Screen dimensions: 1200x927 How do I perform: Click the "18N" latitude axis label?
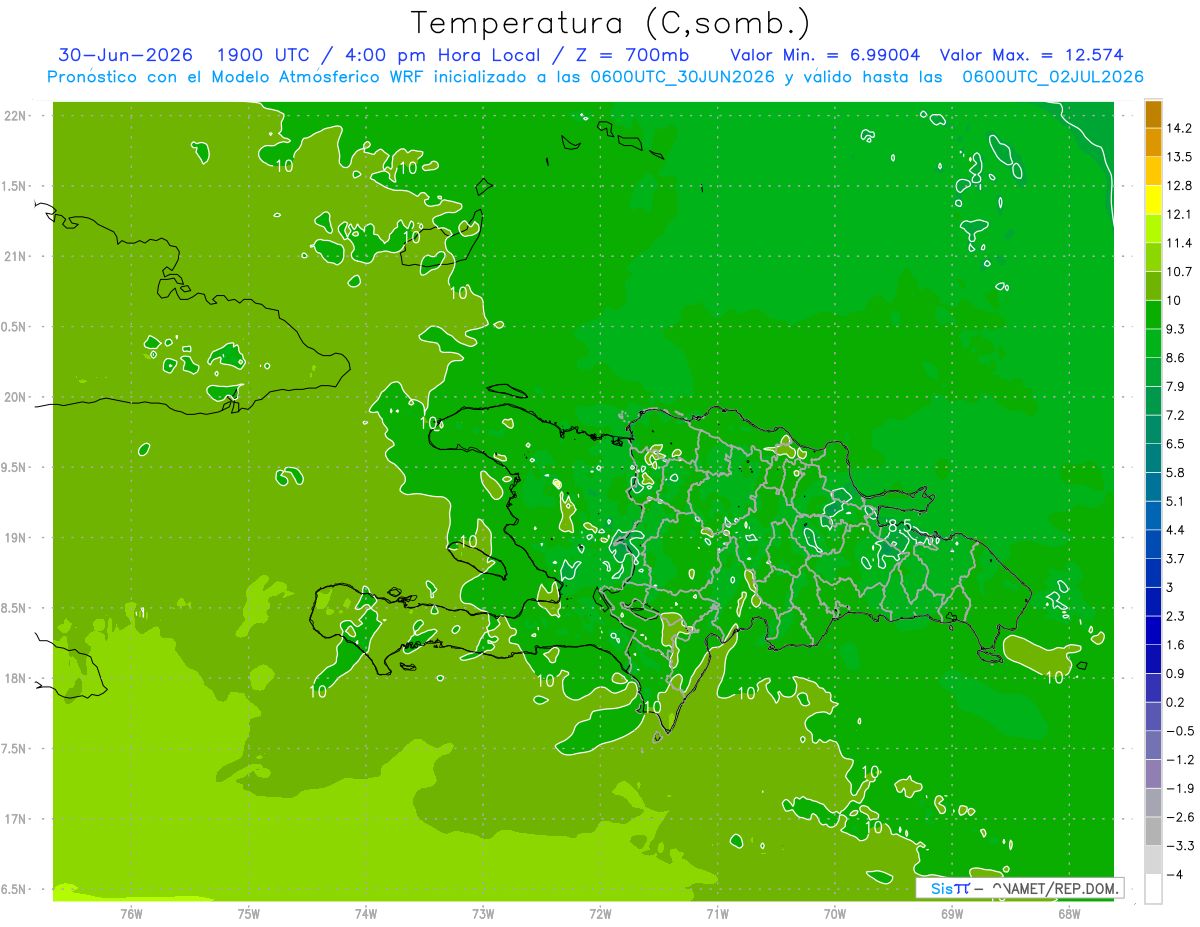17,678
